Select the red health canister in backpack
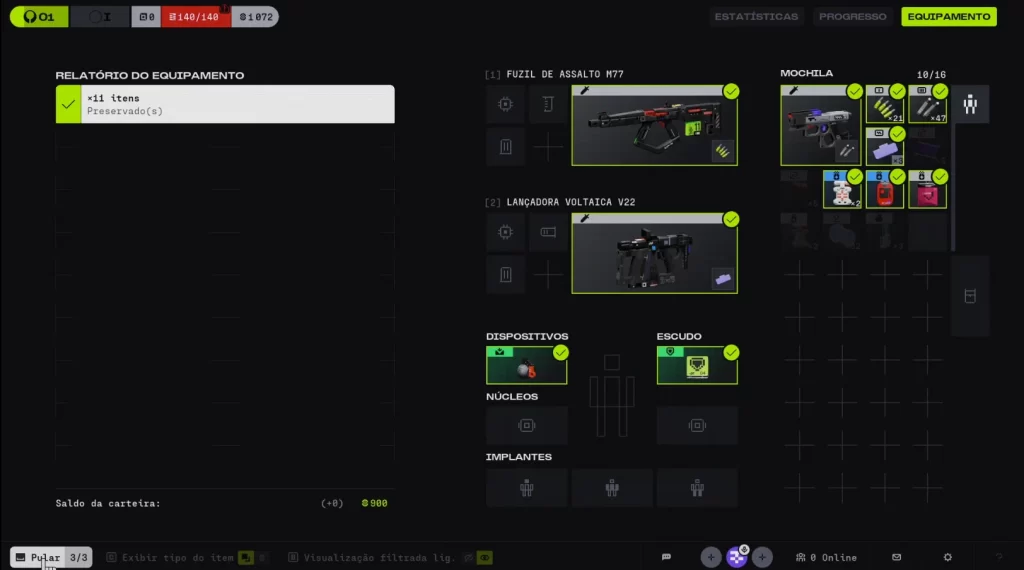Screen dimensions: 1024x570 pyautogui.click(x=885, y=189)
